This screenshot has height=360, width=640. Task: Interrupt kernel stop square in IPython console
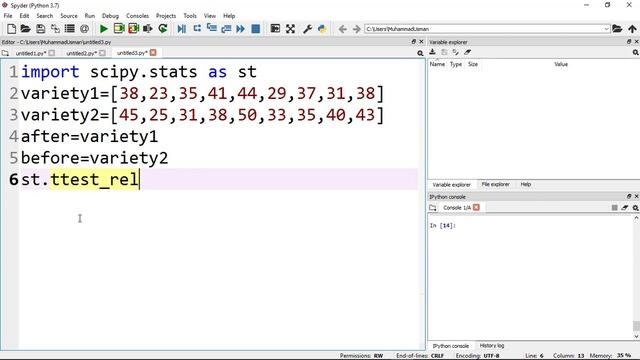coord(614,208)
